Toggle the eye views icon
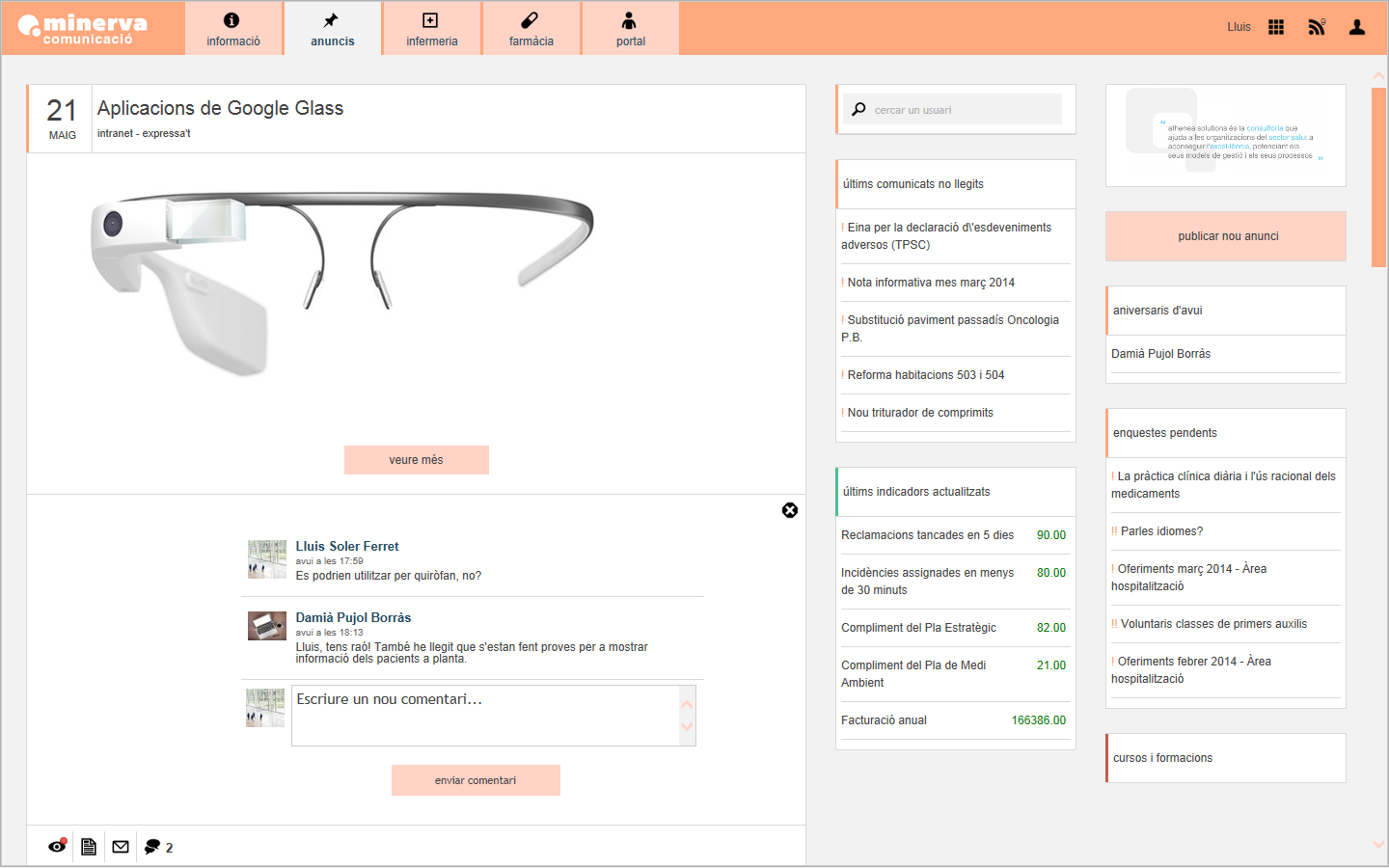Image resolution: width=1389 pixels, height=868 pixels. point(58,846)
